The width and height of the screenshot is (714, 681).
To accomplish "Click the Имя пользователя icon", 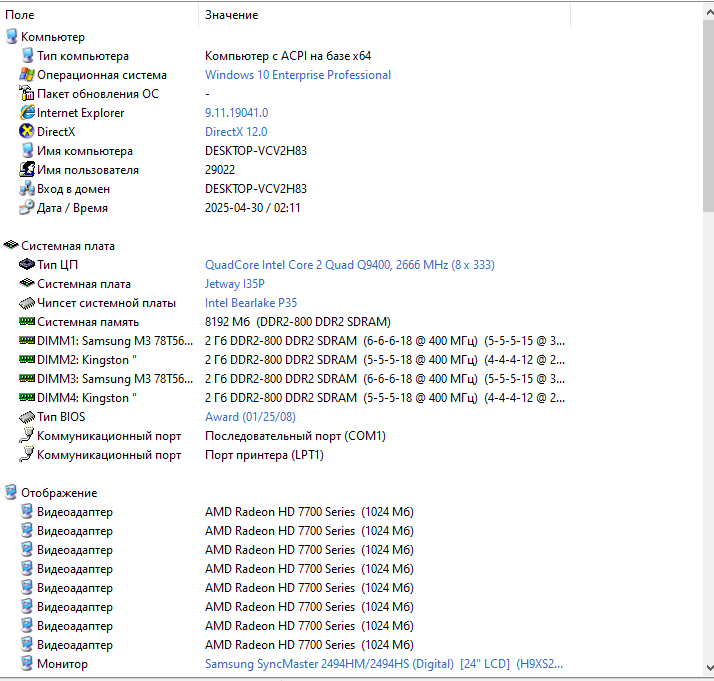I will pyautogui.click(x=27, y=169).
